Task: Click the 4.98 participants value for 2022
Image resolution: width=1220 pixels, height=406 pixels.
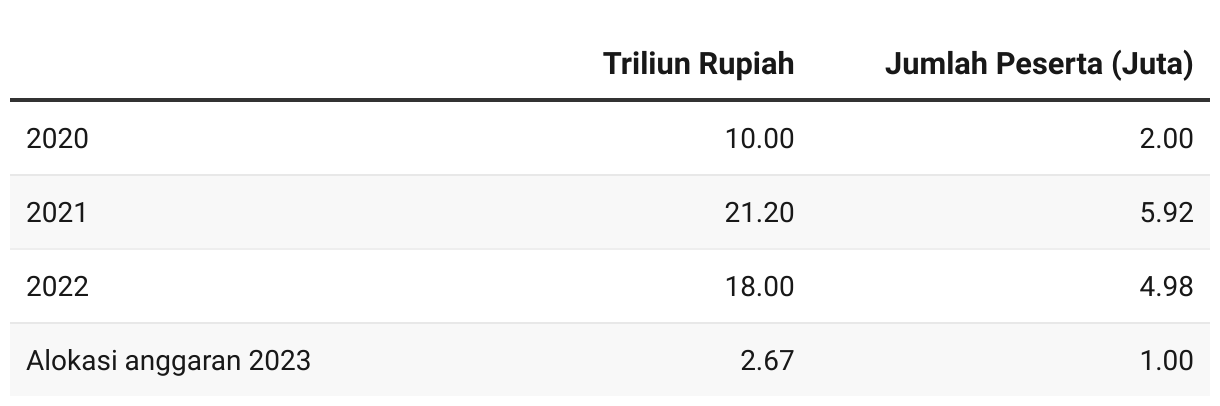Action: (1167, 286)
